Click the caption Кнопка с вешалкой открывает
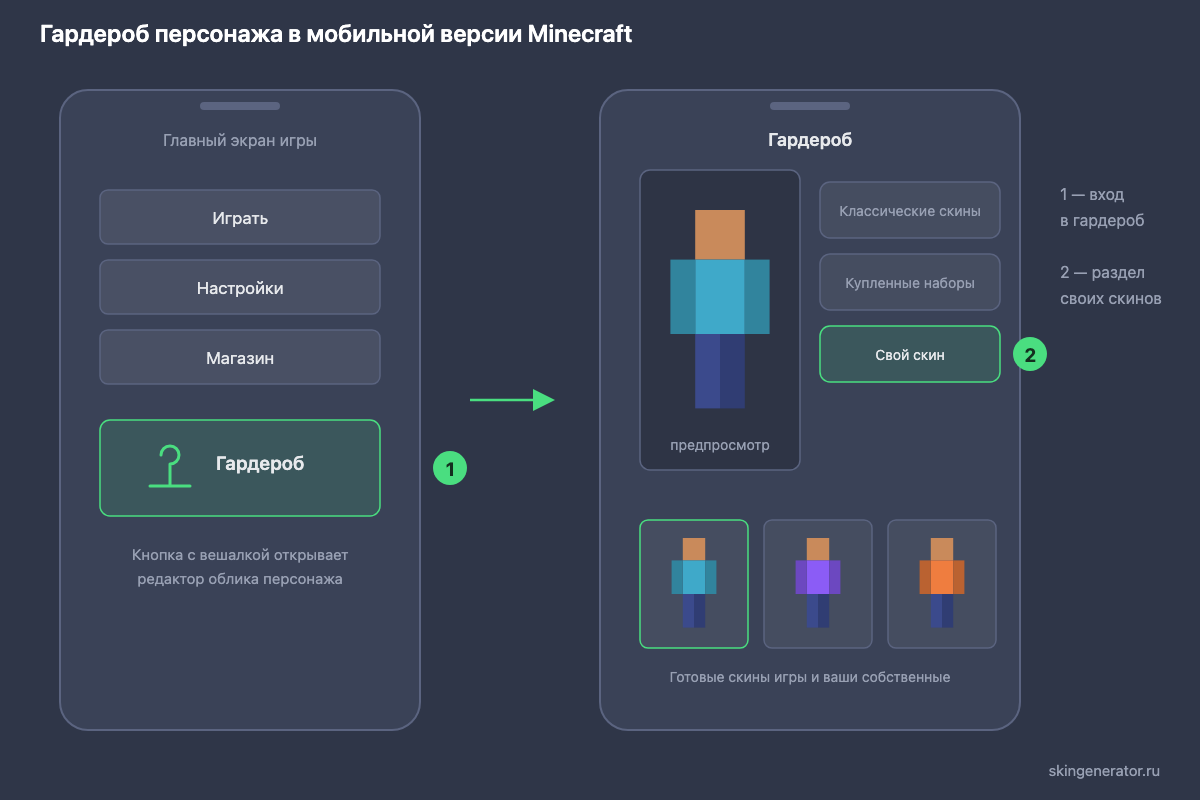The width and height of the screenshot is (1200, 800). pos(240,555)
